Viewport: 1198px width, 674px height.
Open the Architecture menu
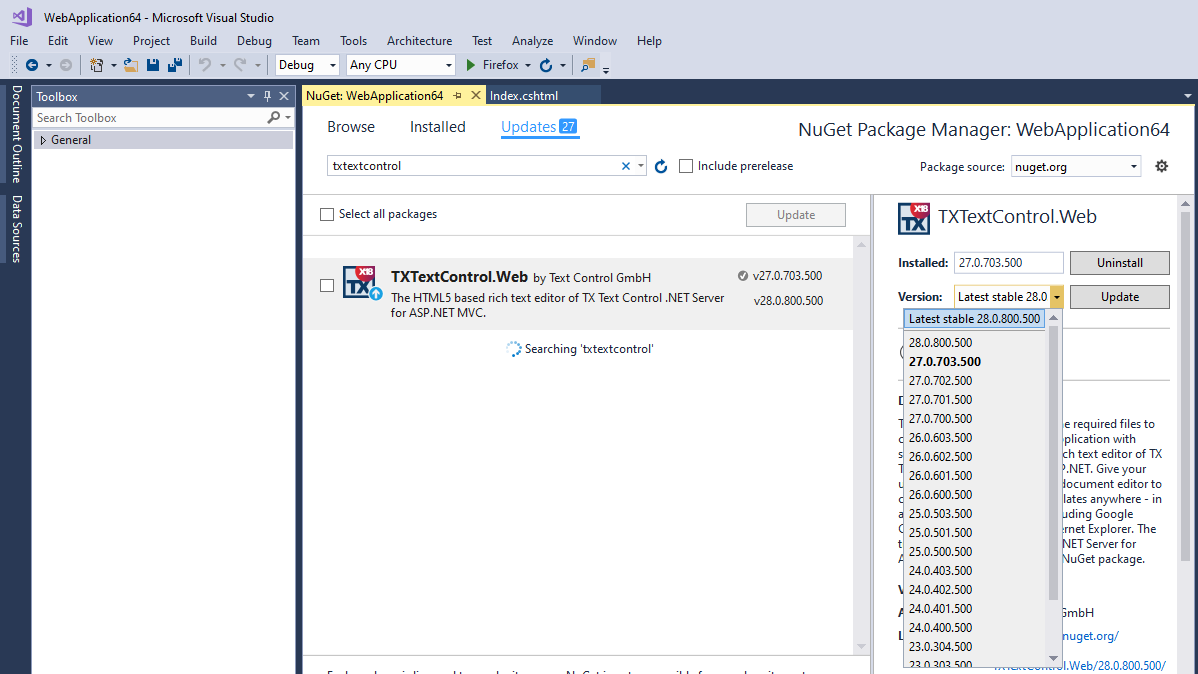(419, 41)
